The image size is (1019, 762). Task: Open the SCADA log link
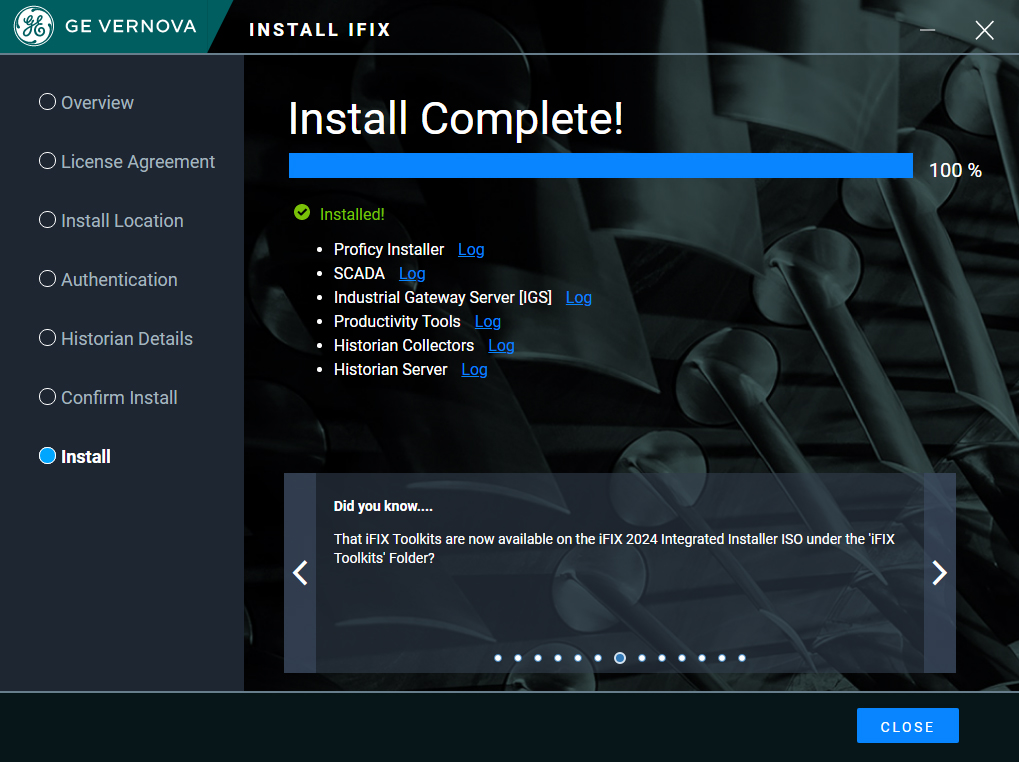click(x=412, y=273)
